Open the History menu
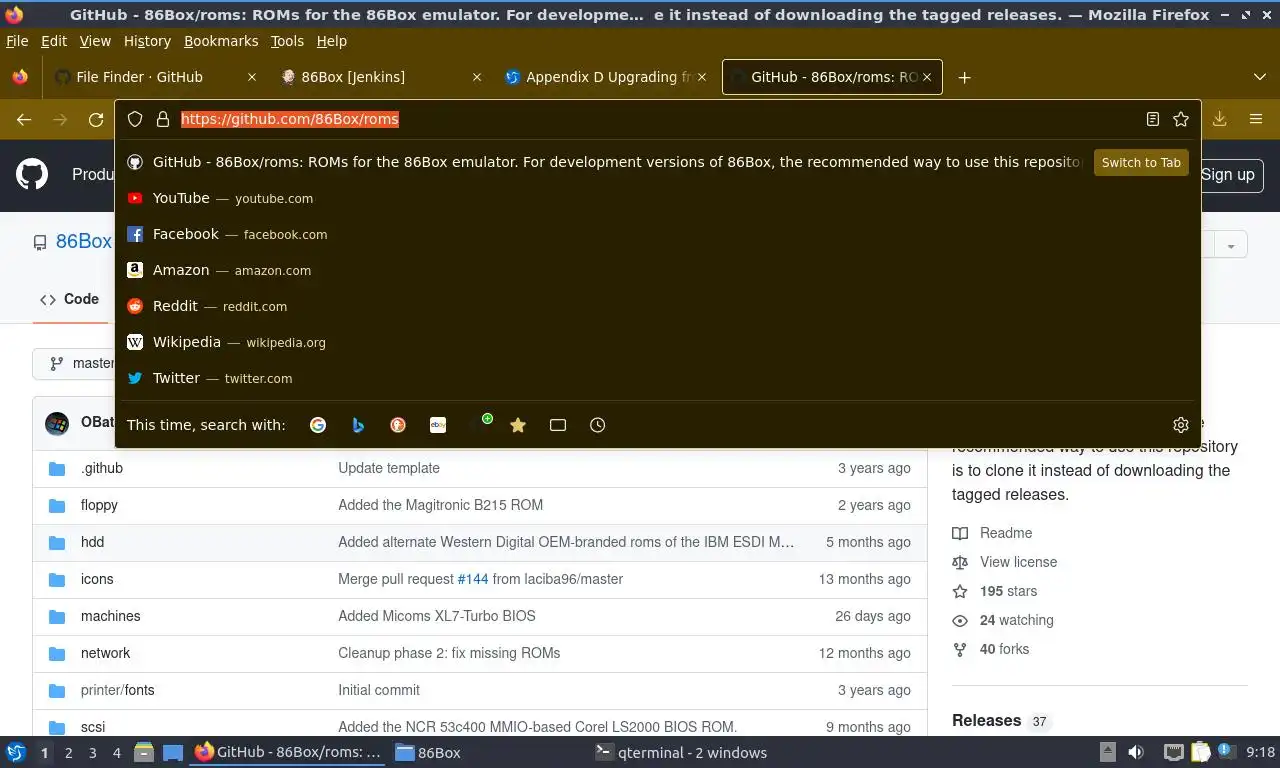1280x768 pixels. click(147, 41)
